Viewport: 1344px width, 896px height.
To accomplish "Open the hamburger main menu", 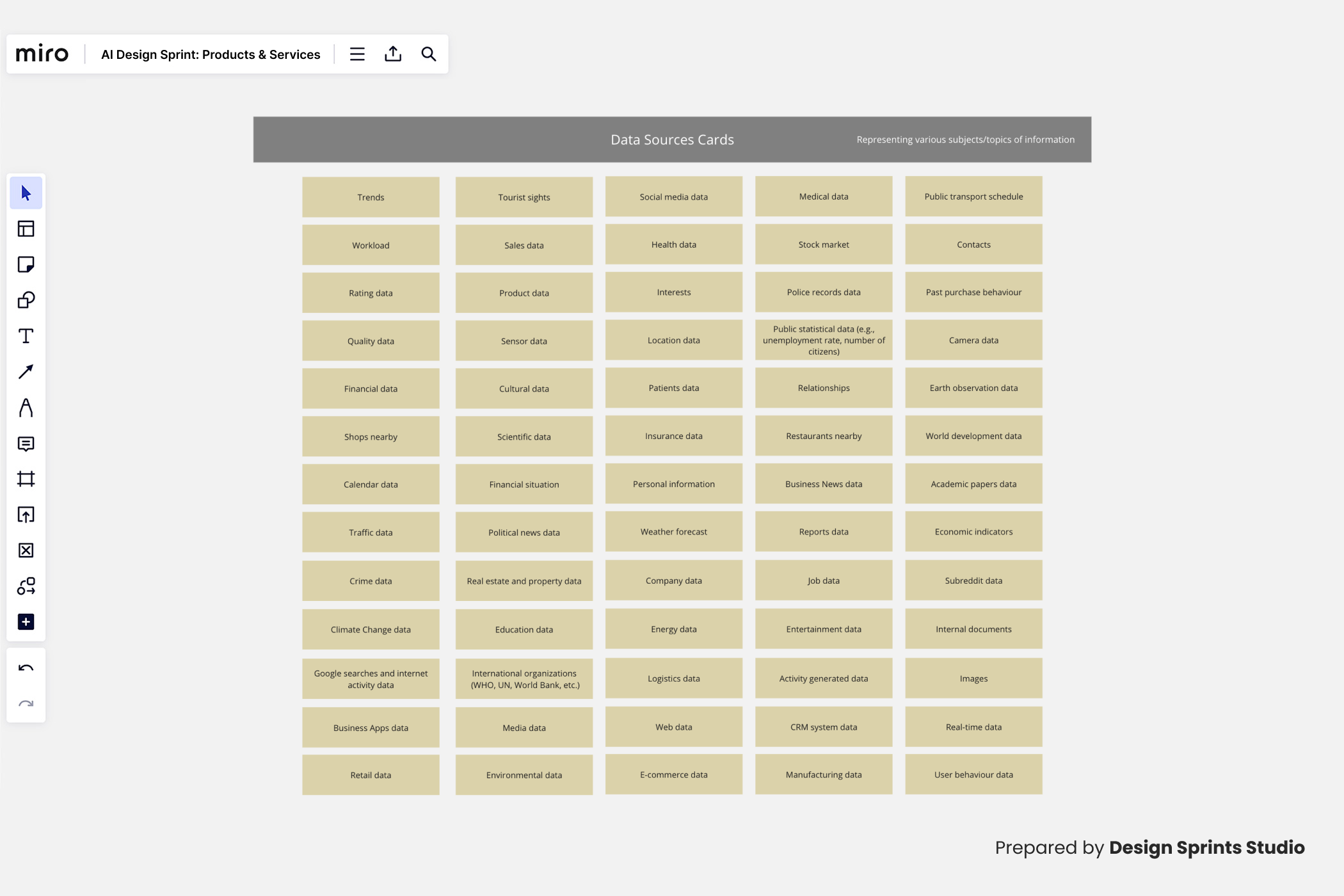I will pyautogui.click(x=357, y=54).
